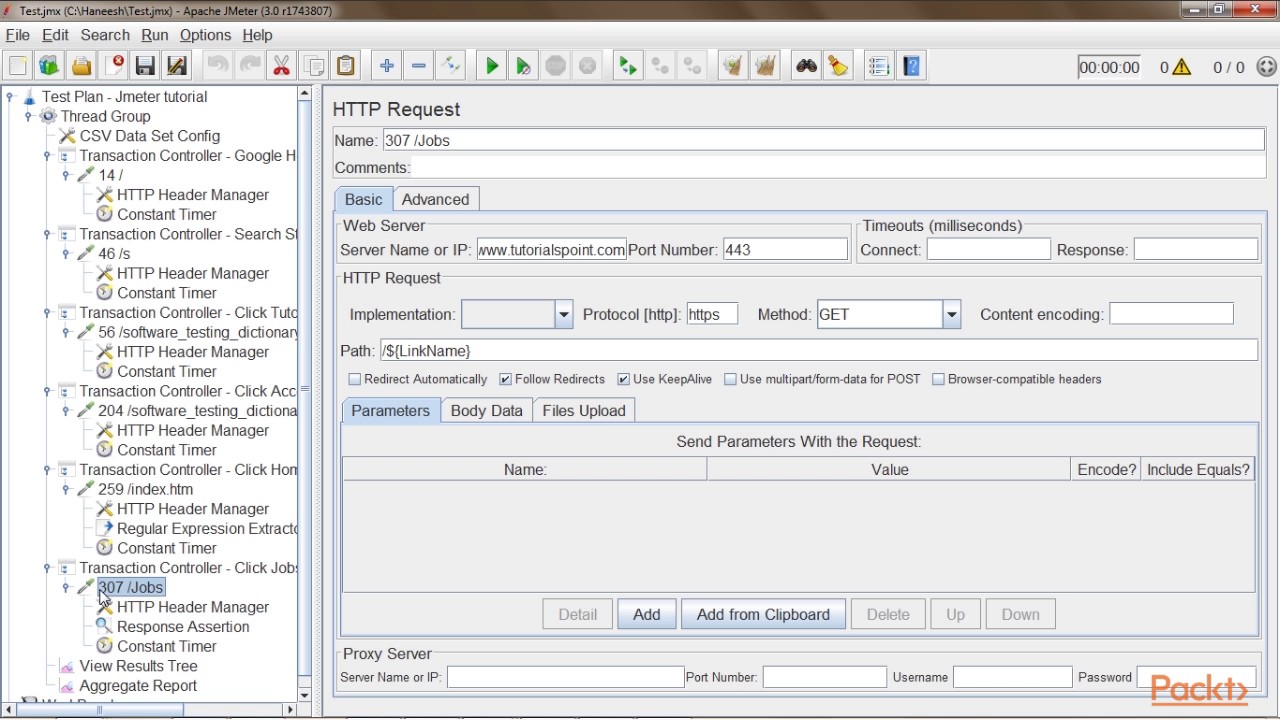Click the Reset Search icon

click(x=838, y=66)
